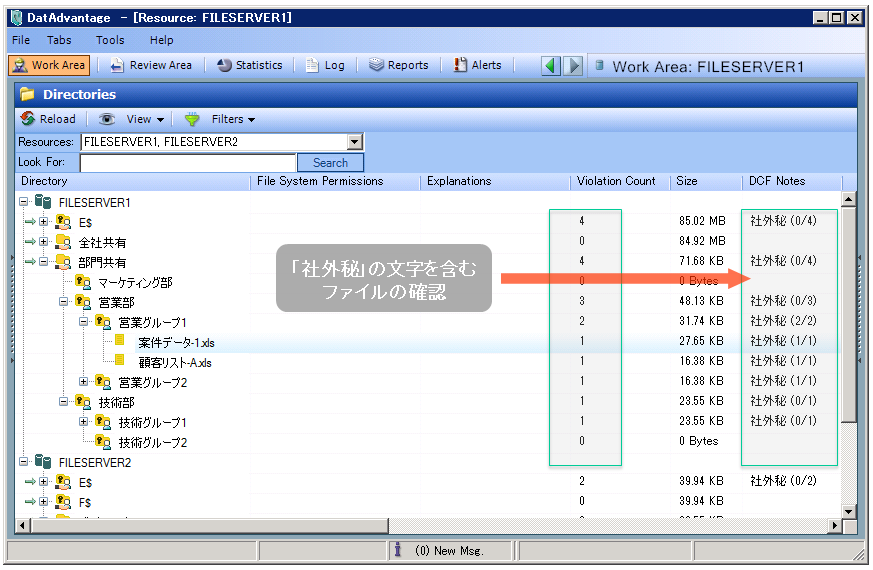Select the マーケティング部 tree label
873x570 pixels.
click(135, 283)
